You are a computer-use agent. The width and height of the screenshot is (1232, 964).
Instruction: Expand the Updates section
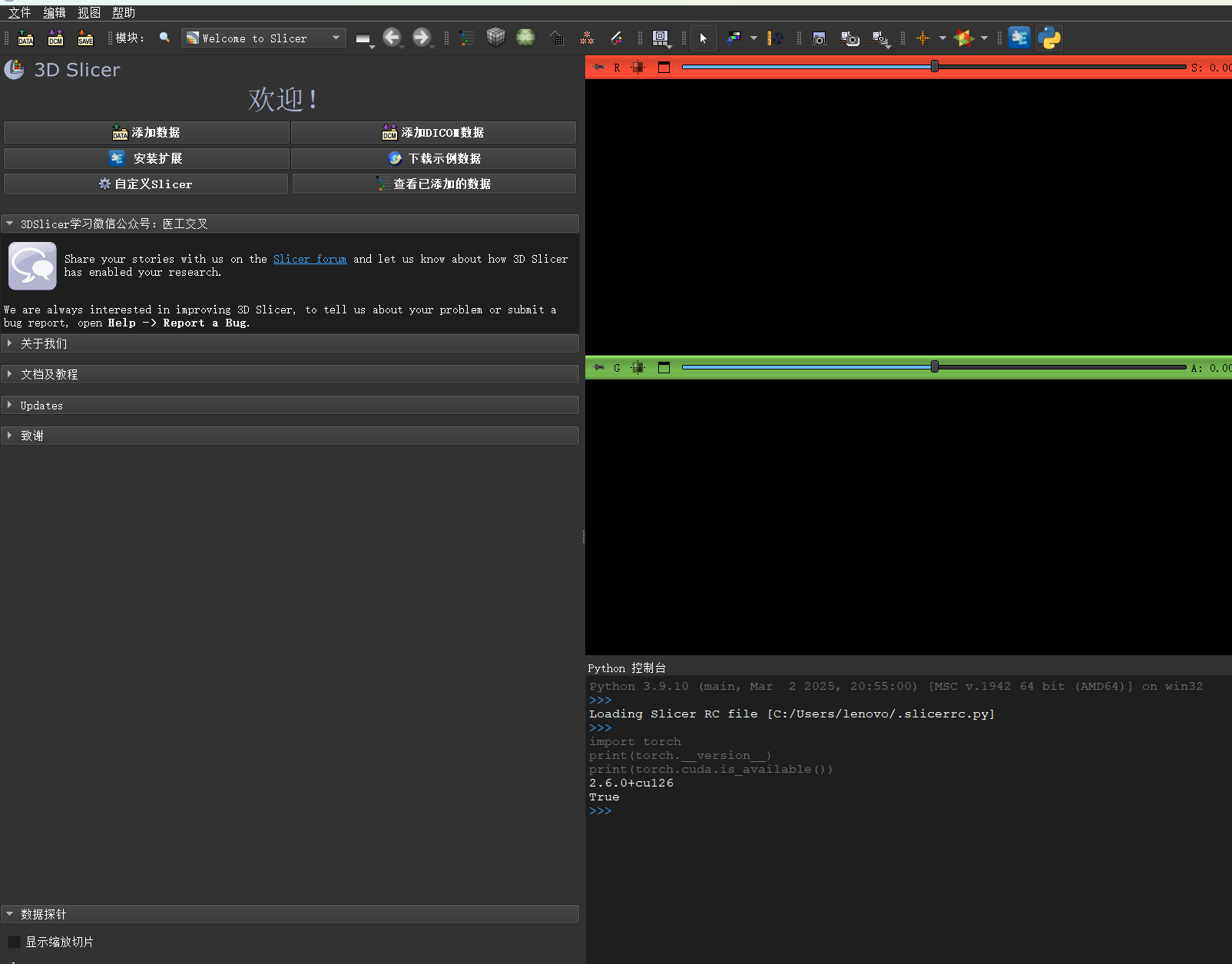point(290,405)
